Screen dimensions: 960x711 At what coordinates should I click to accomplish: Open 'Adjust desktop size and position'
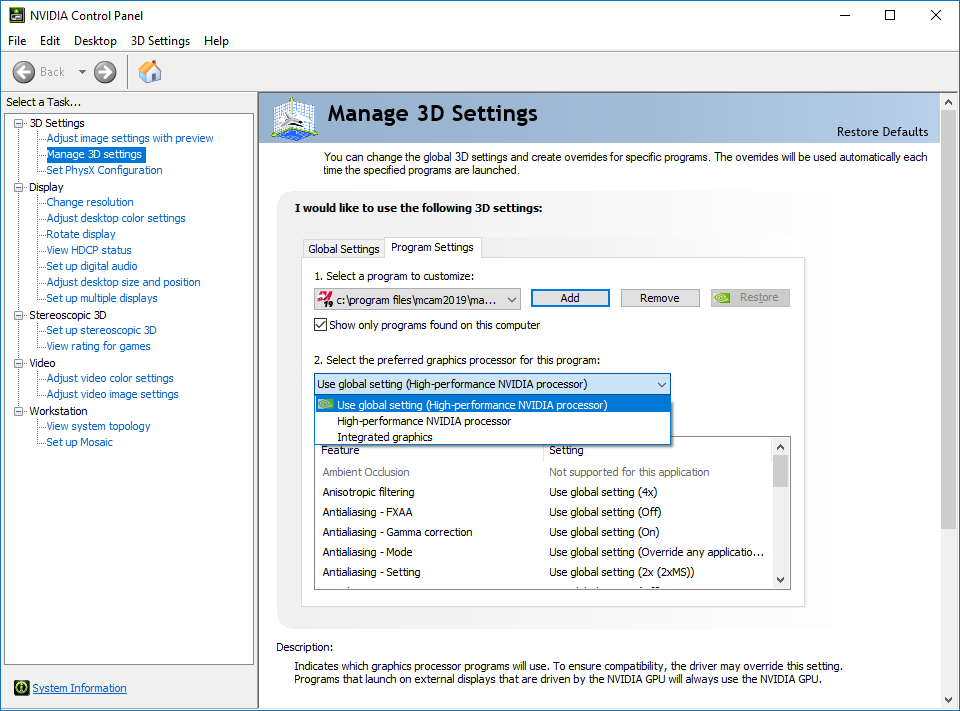(x=123, y=282)
